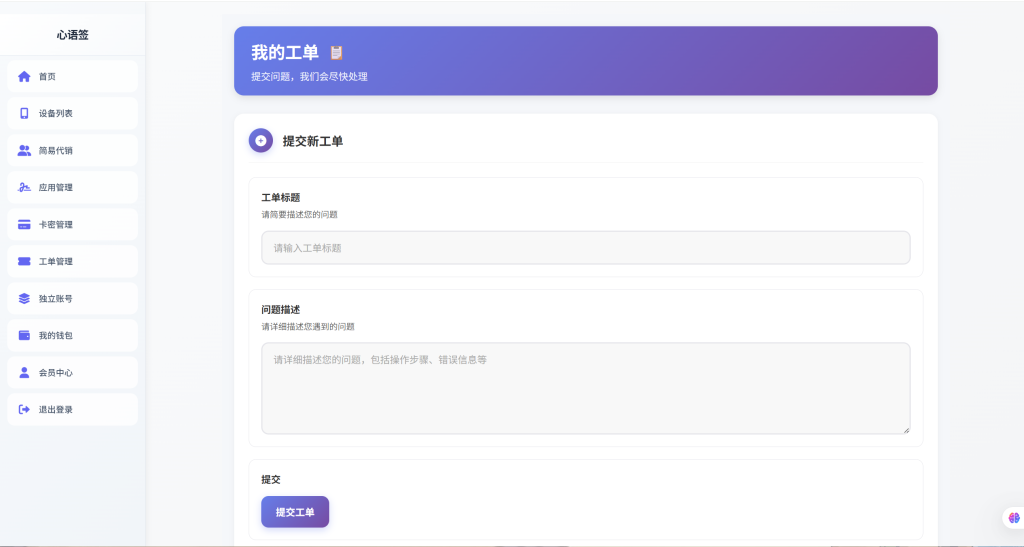Open the 首页 menu item
Viewport: 1024px width, 547px height.
72,76
